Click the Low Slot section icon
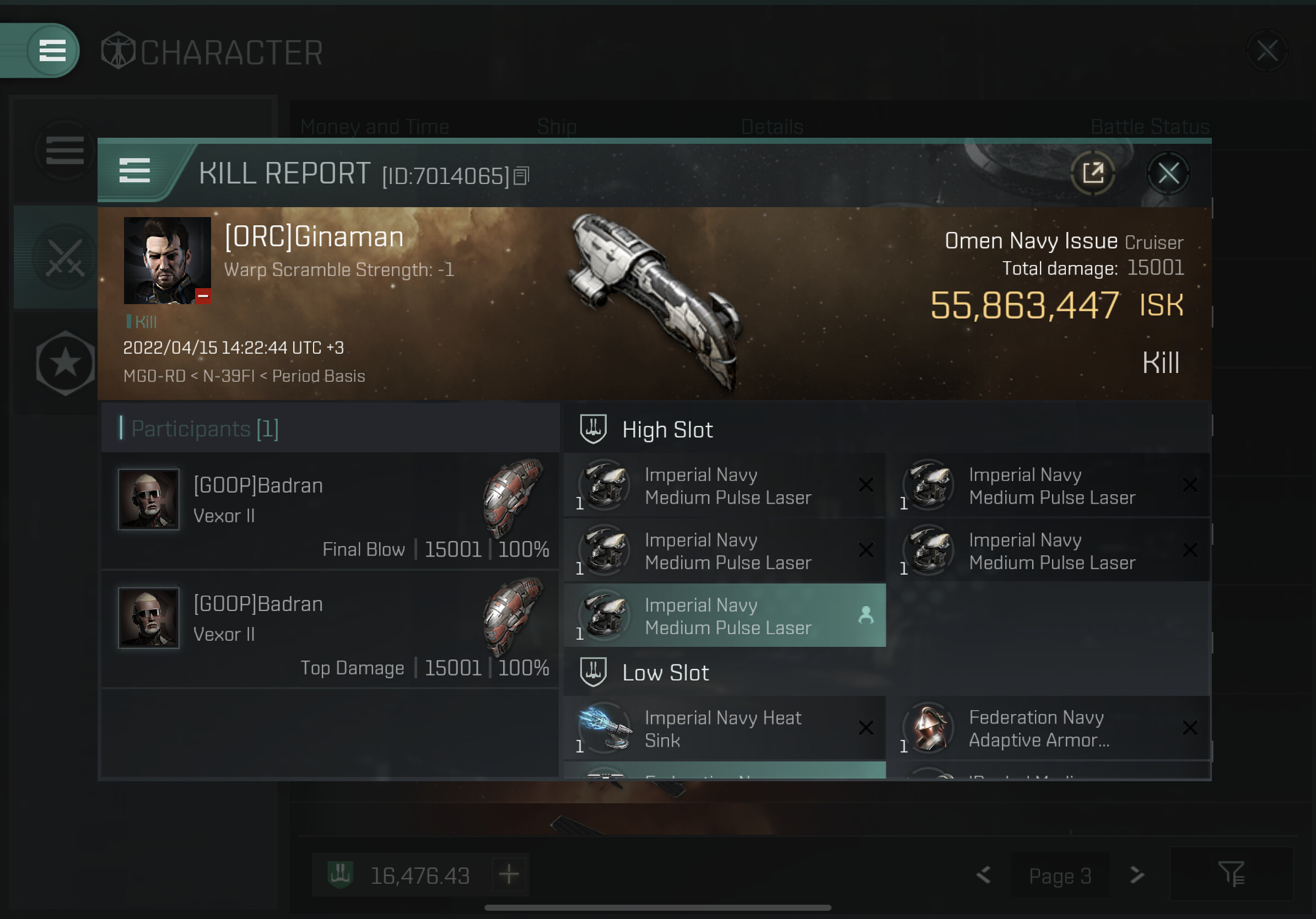 593,672
